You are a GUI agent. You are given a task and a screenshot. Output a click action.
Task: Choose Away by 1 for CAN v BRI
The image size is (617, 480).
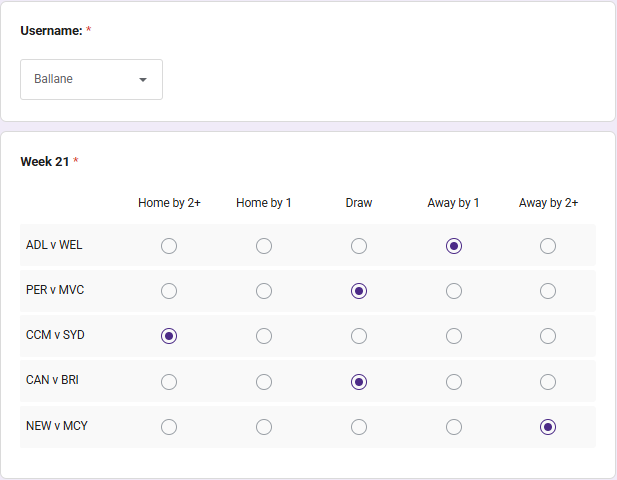point(454,381)
